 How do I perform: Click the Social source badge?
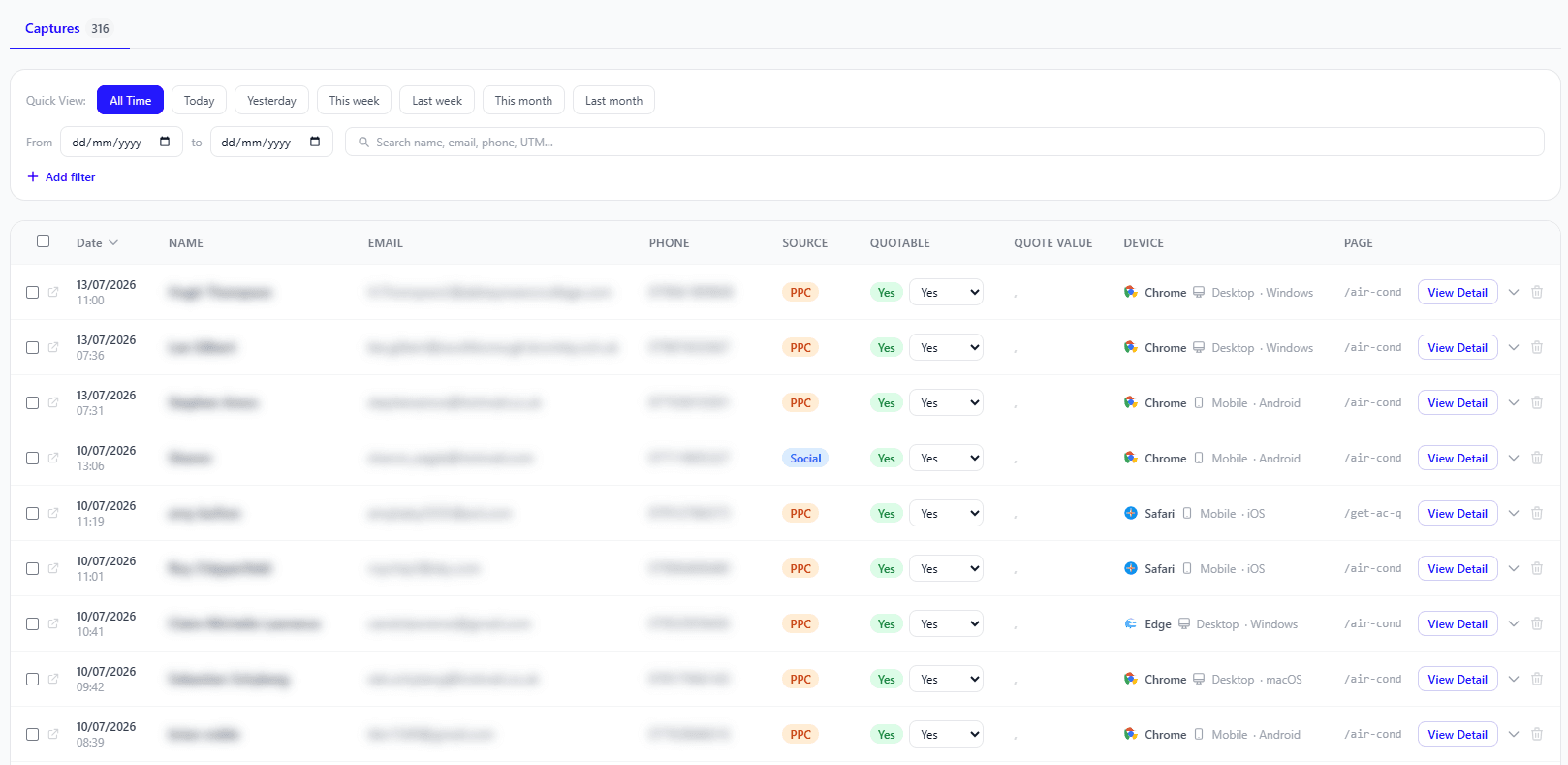coord(805,458)
